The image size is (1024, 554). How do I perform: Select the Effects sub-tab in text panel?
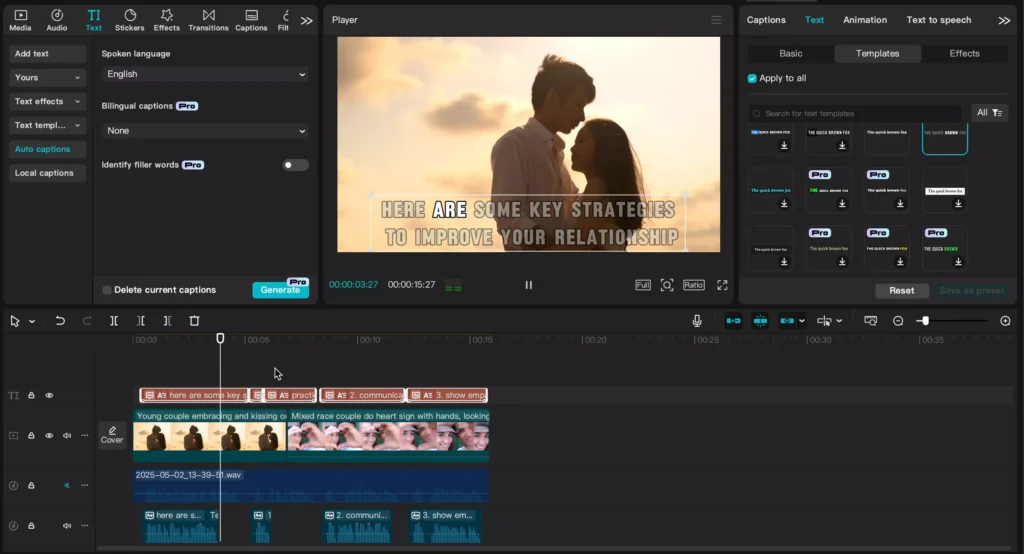(x=964, y=54)
